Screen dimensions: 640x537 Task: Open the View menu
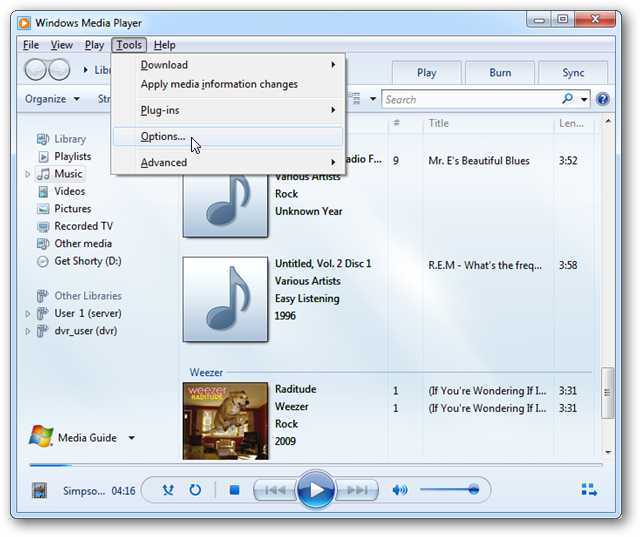click(x=62, y=45)
